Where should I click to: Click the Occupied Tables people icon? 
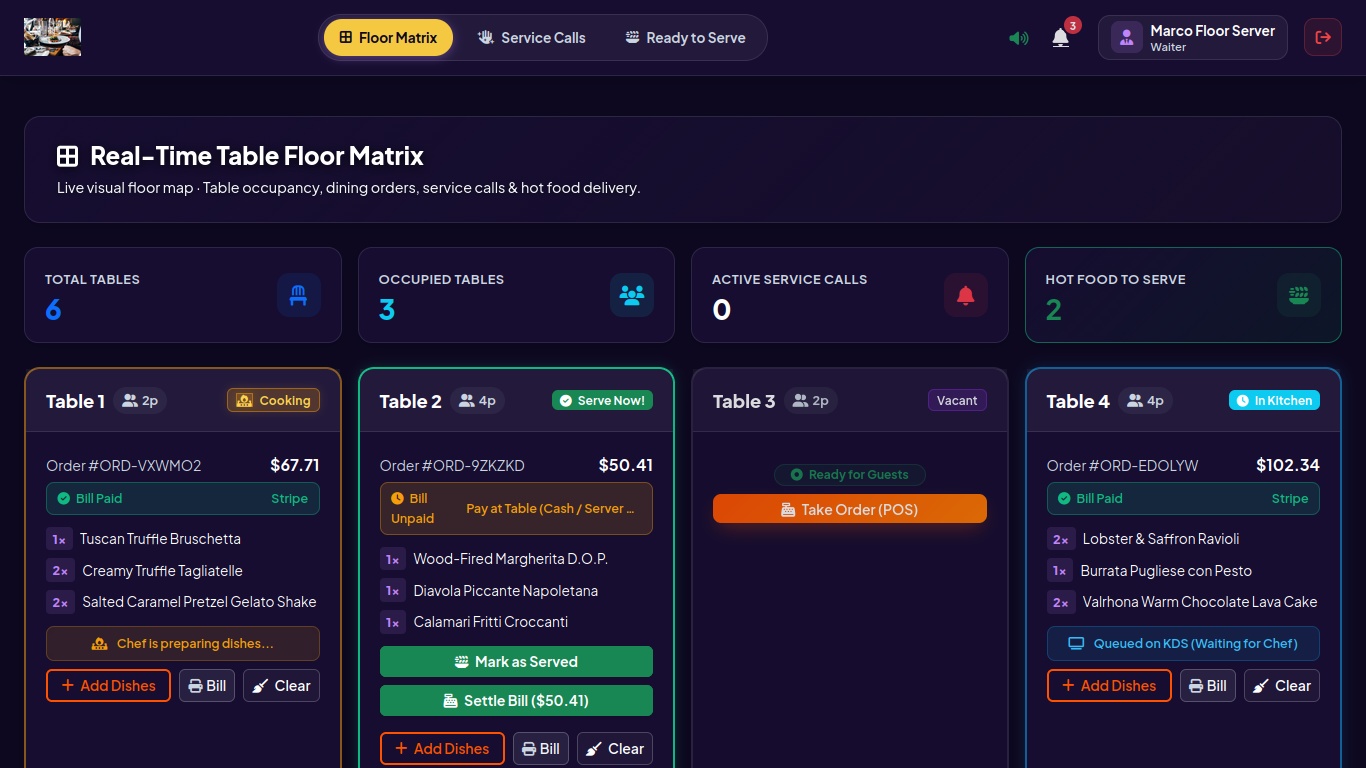632,295
